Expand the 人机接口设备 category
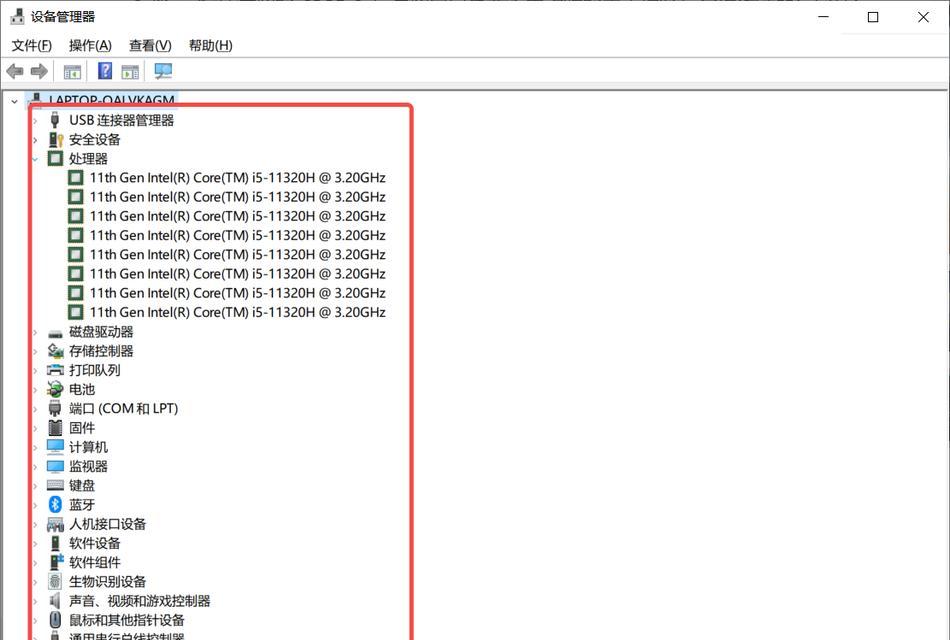This screenshot has width=950, height=640. 35,524
